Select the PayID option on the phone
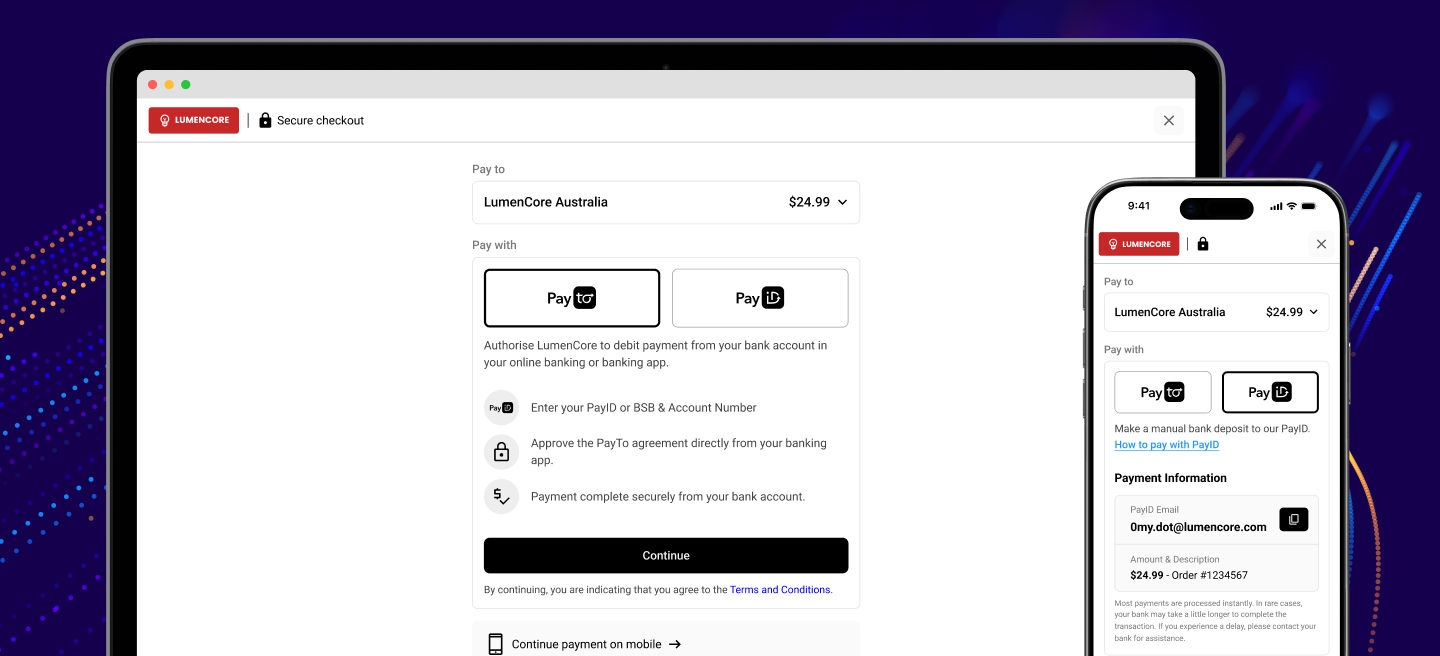The height and width of the screenshot is (656, 1440). 1270,392
